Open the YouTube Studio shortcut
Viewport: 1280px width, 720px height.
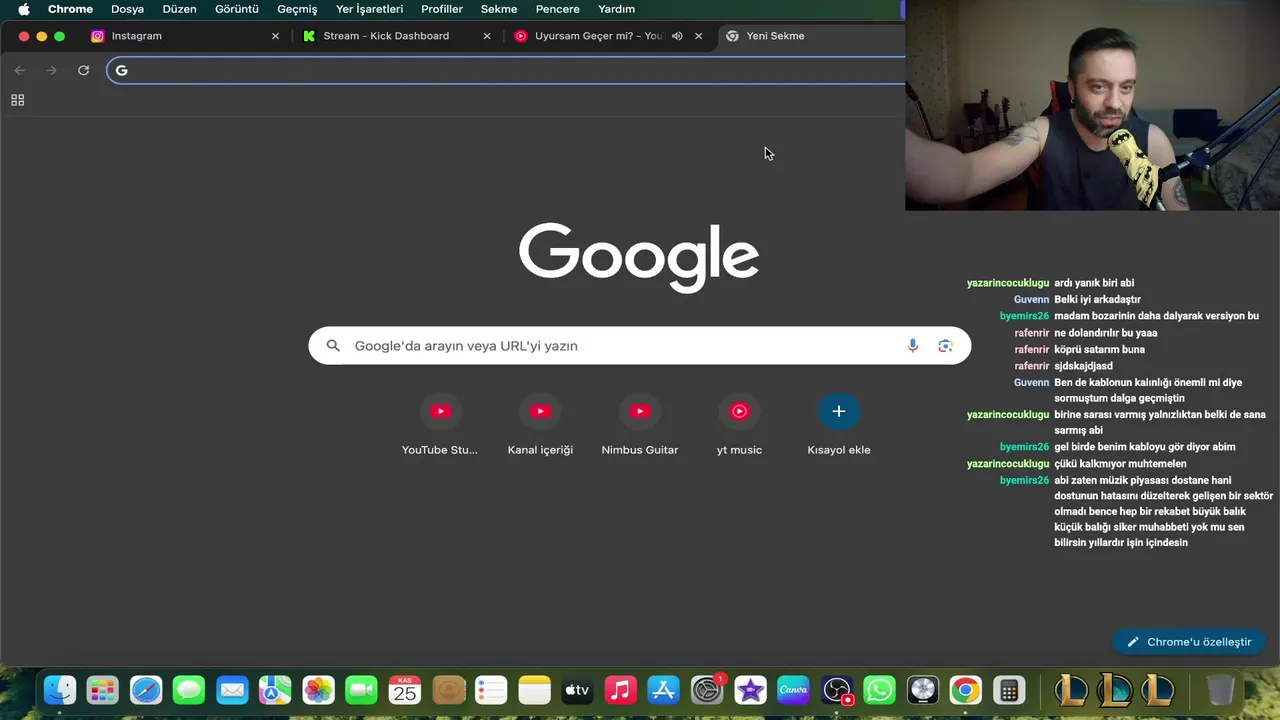[x=440, y=425]
